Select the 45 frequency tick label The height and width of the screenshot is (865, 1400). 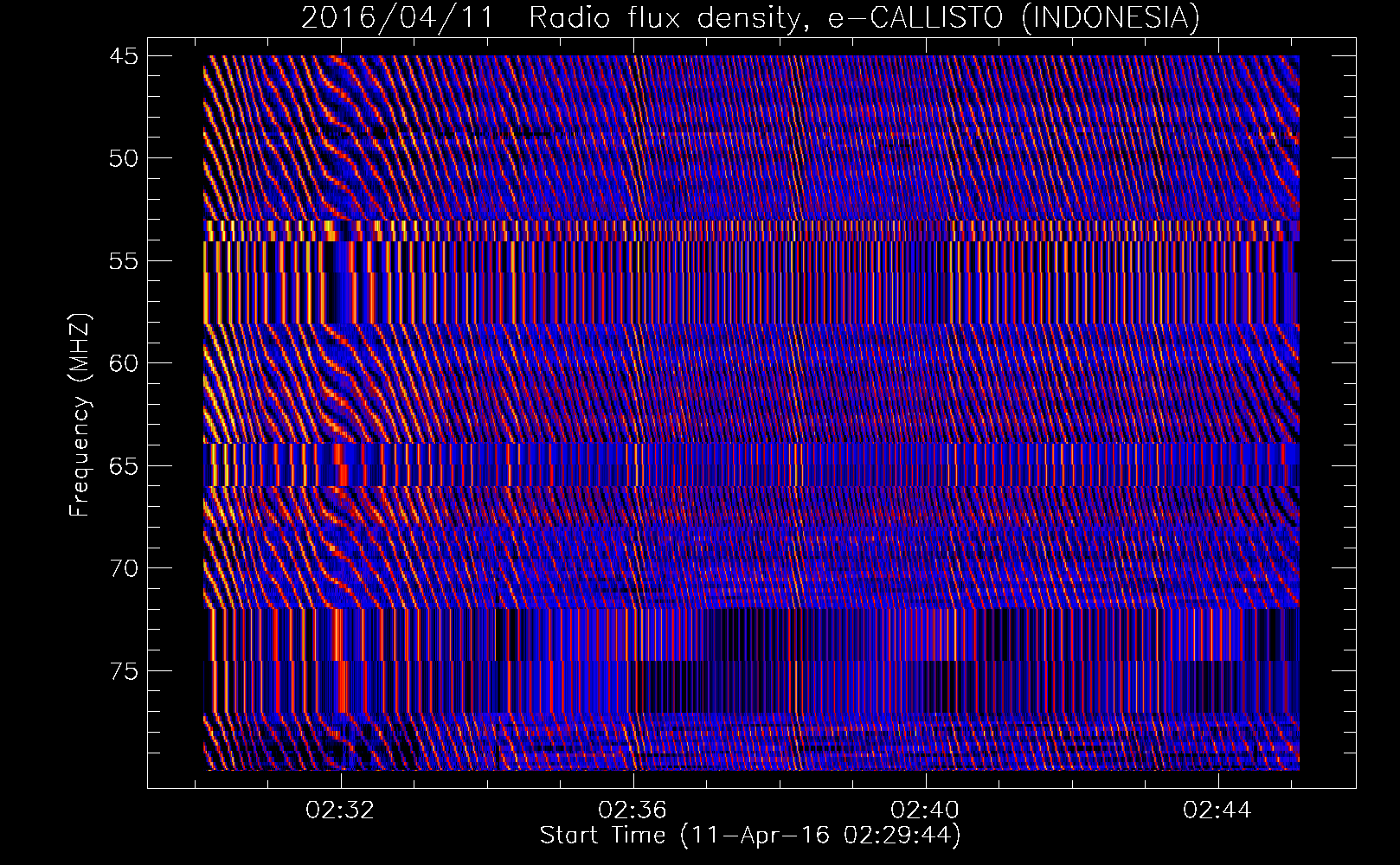click(123, 56)
